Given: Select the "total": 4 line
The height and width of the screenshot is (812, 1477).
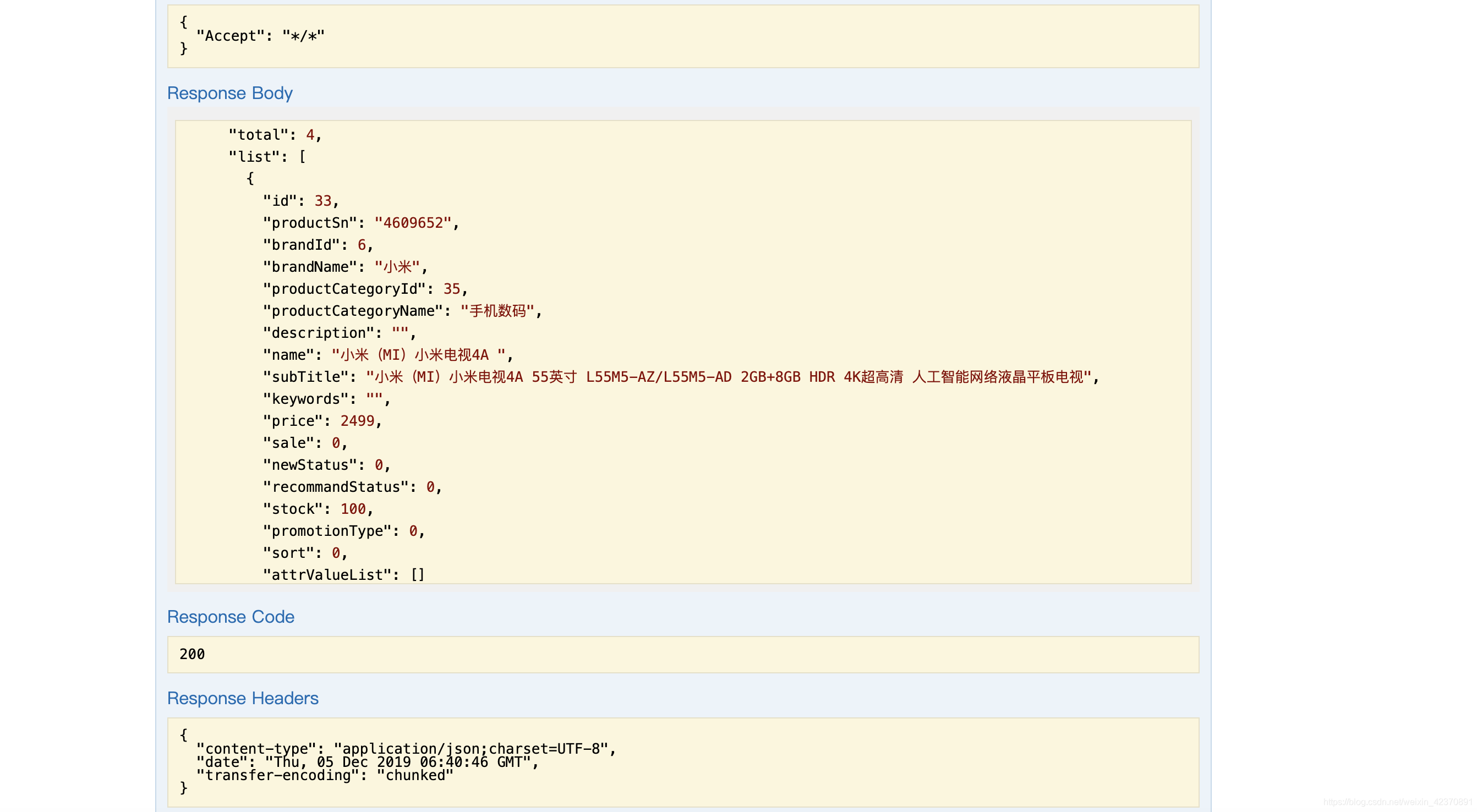Looking at the screenshot, I should click(x=275, y=135).
